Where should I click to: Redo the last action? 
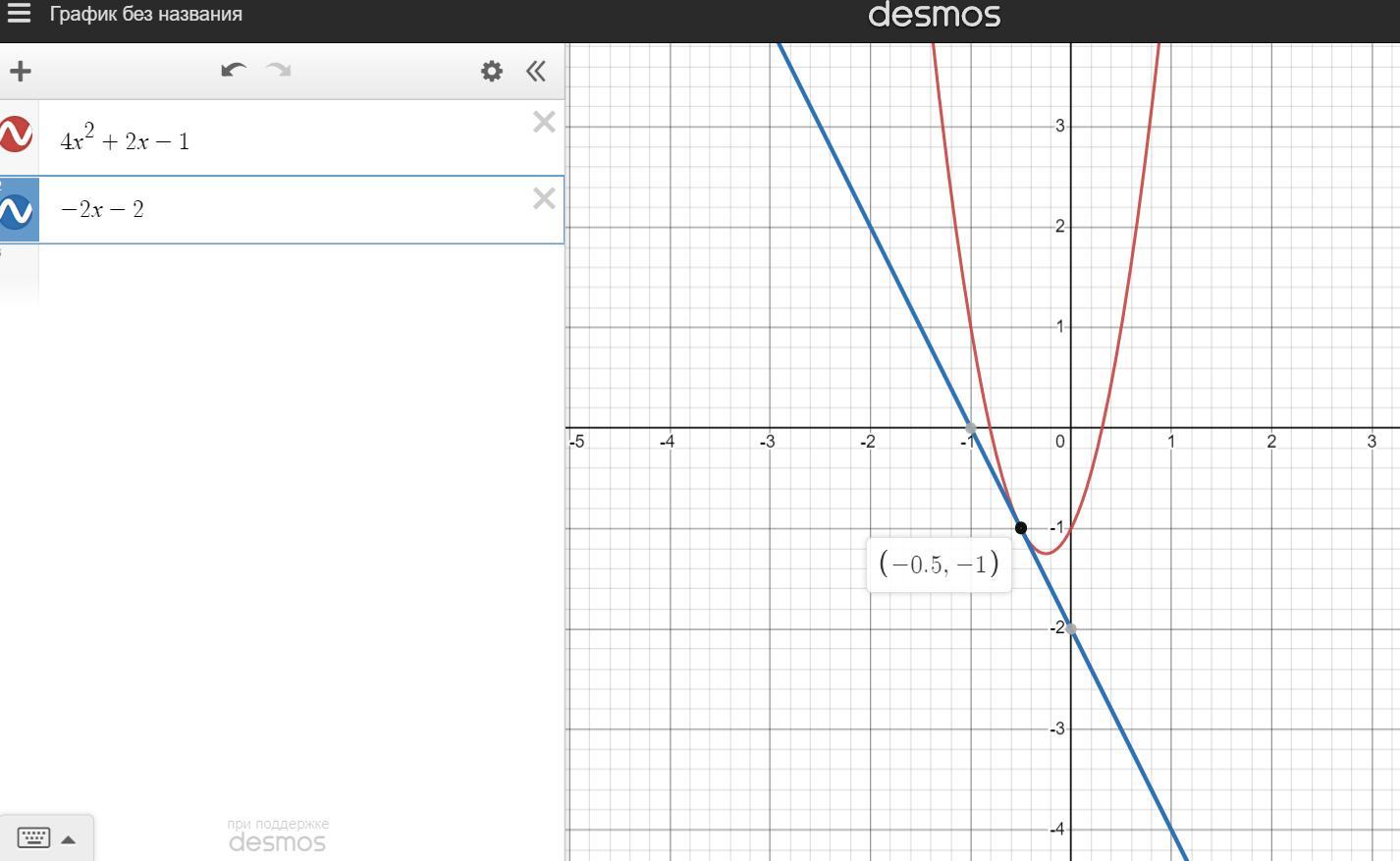point(279,71)
